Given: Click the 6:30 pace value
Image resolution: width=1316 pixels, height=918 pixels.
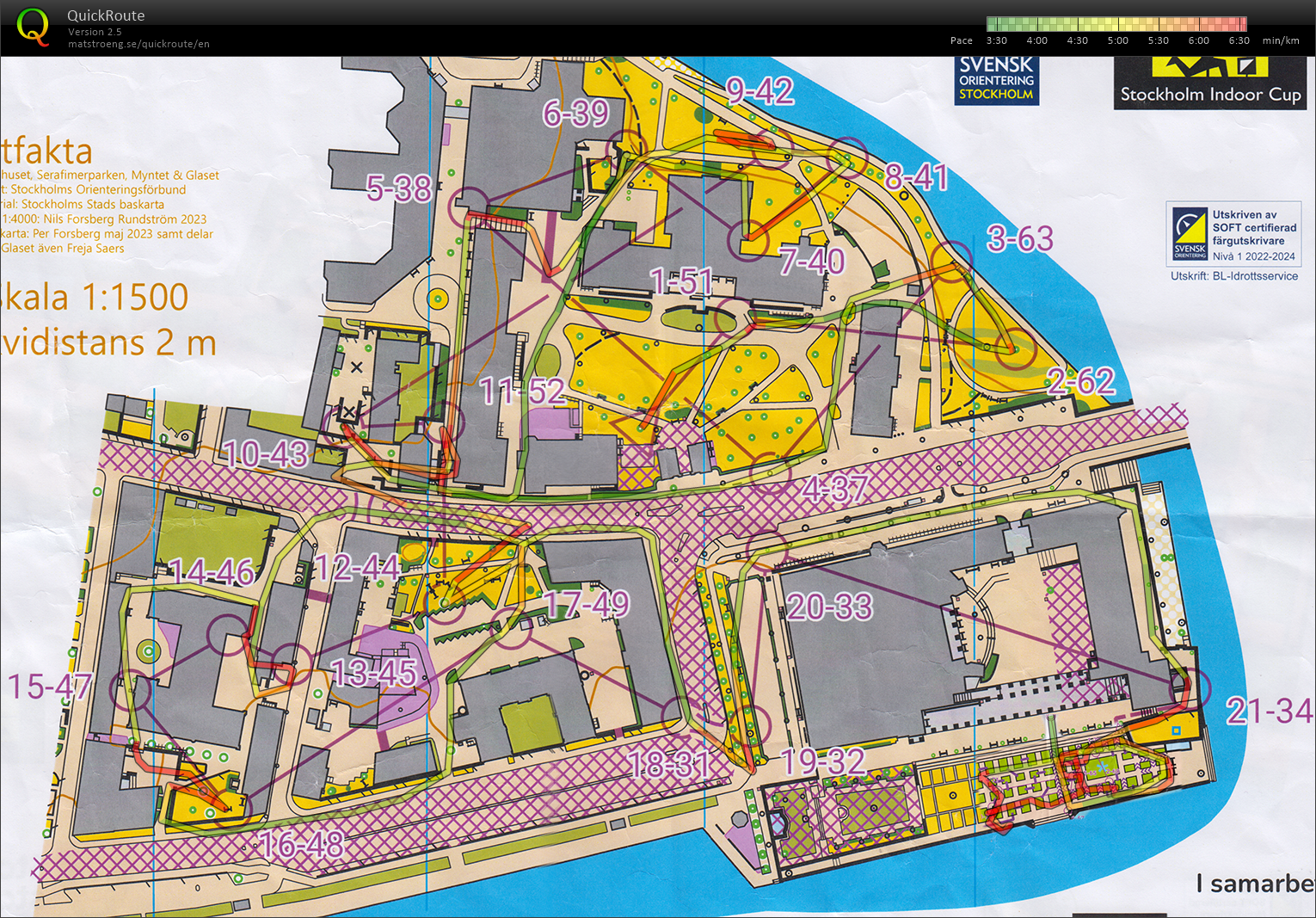Looking at the screenshot, I should coord(1239,40).
